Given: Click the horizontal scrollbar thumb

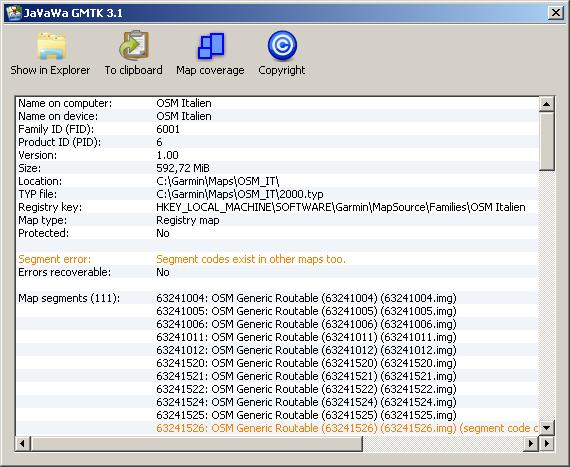Looking at the screenshot, I should 197,443.
